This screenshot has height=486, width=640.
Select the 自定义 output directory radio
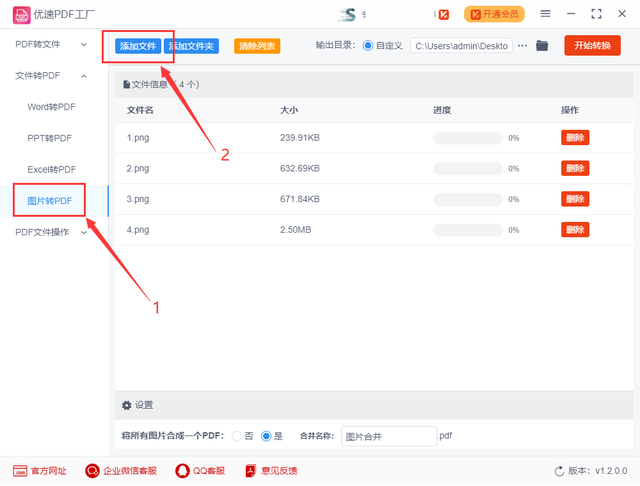click(368, 46)
